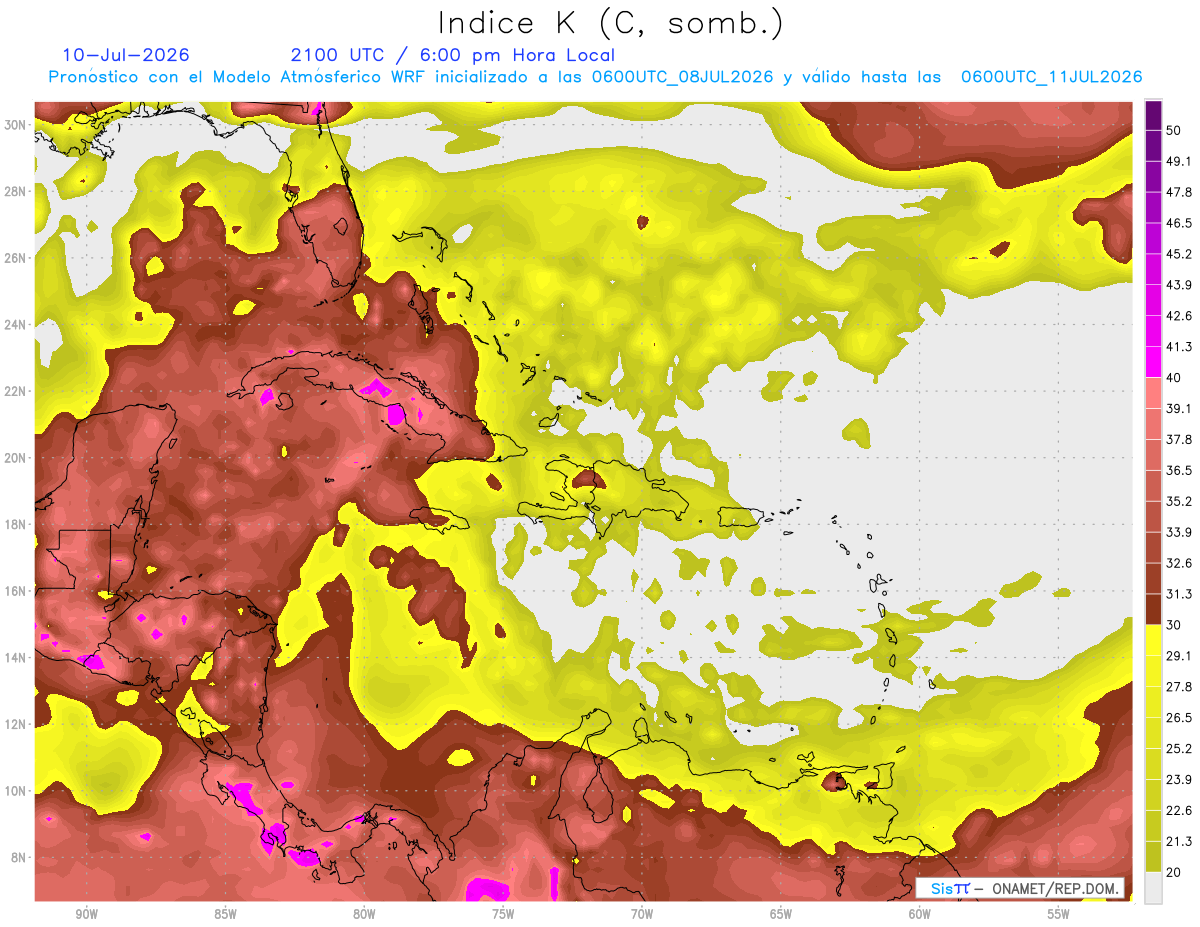This screenshot has width=1200, height=927.
Task: Click the 55W longitude label
Action: click(1059, 914)
